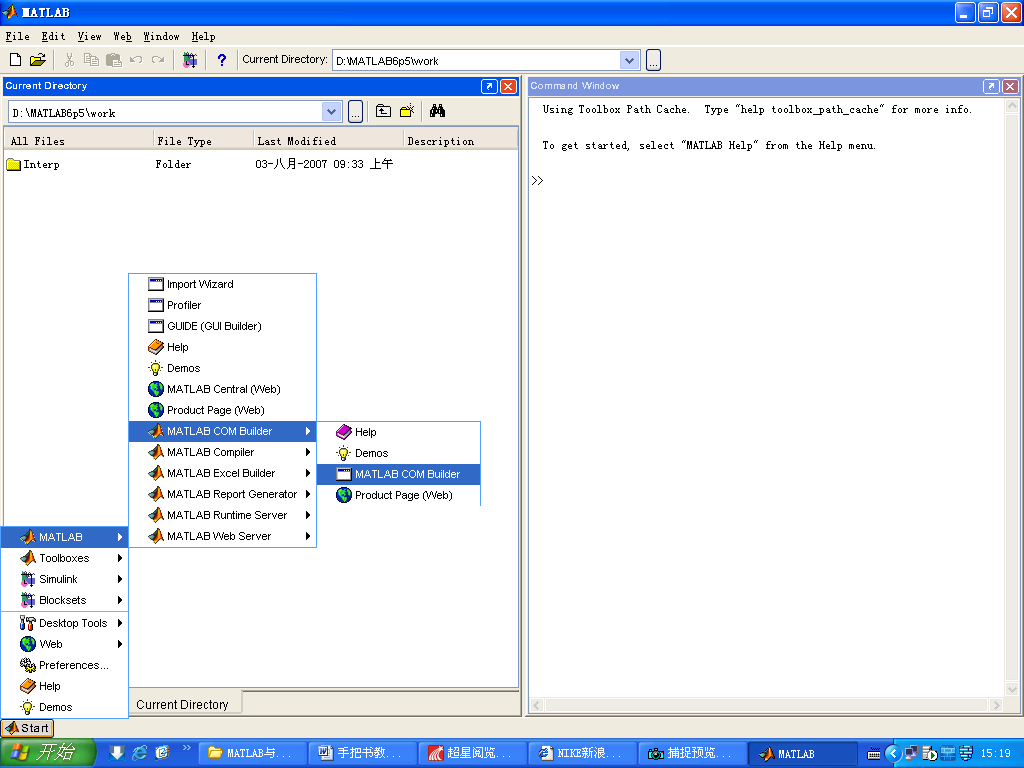Open the Edit menu
The height and width of the screenshot is (768, 1024).
tap(54, 37)
